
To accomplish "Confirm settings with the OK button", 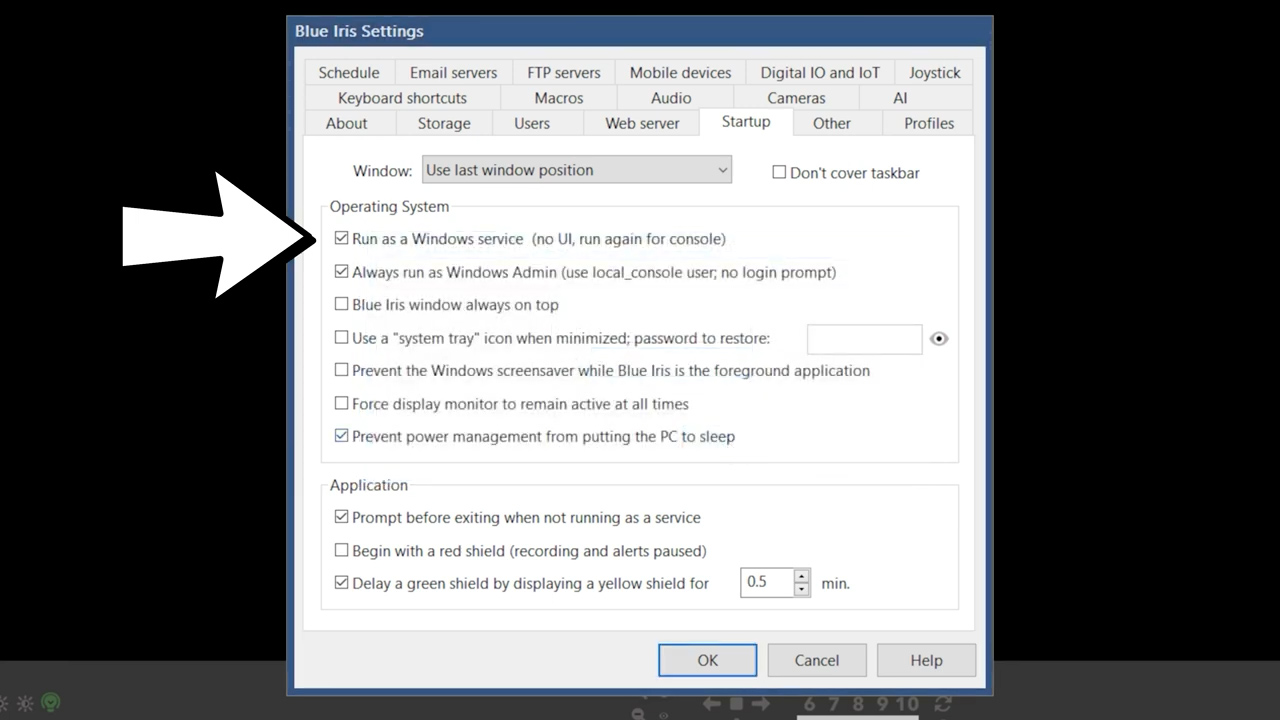I will (x=707, y=660).
